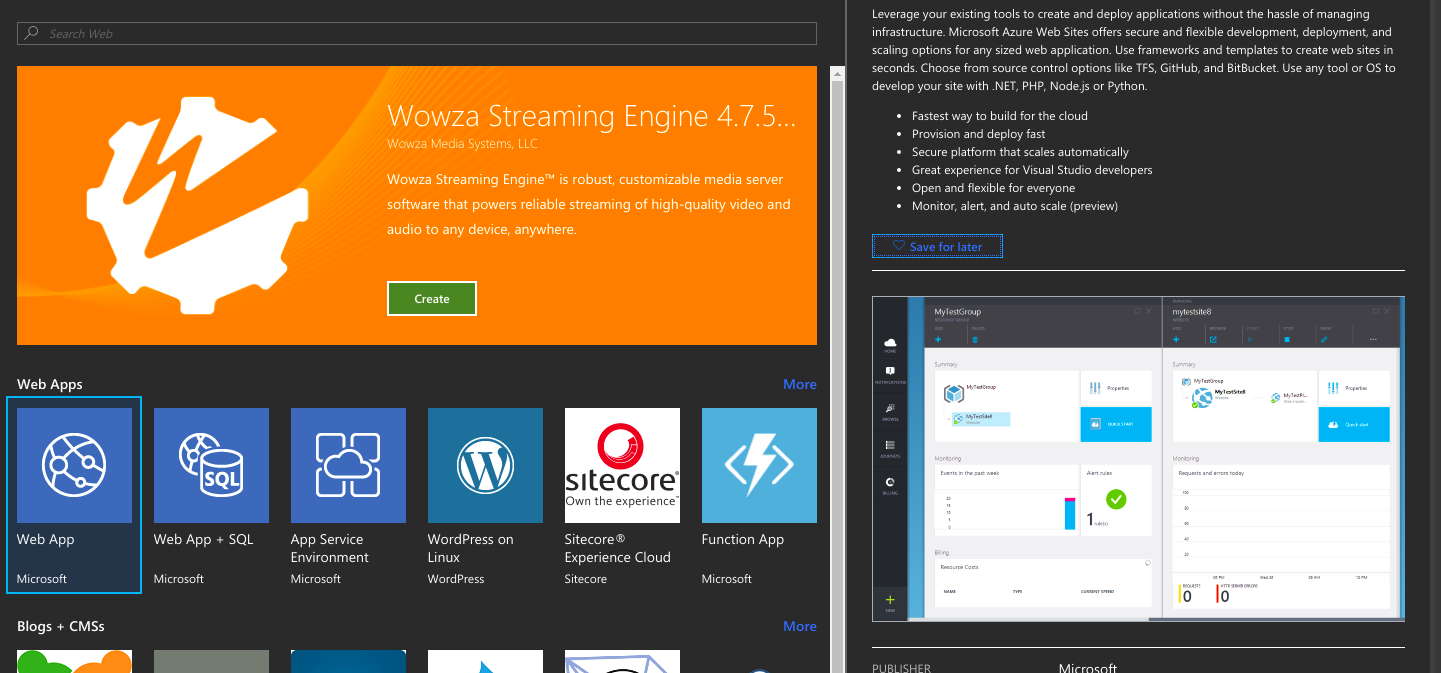Open the App Service Environment icon
This screenshot has width=1441, height=673.
click(348, 465)
